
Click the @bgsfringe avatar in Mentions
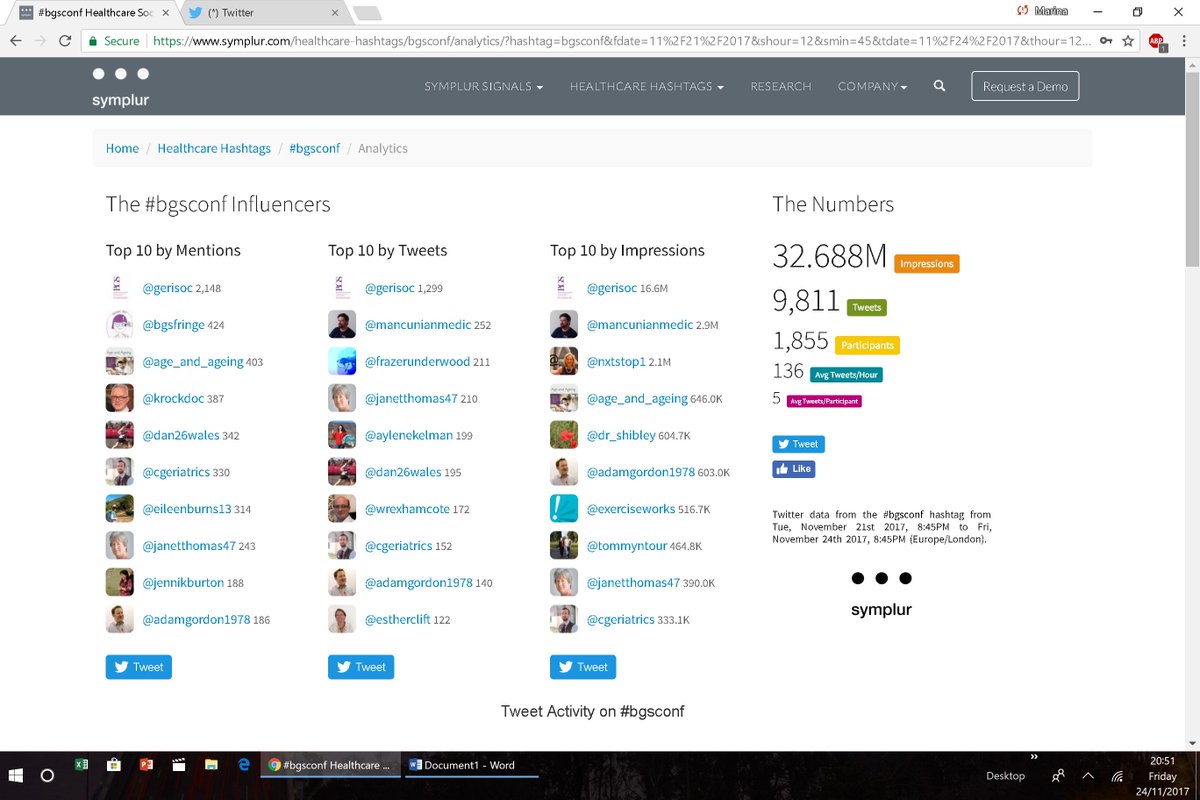(x=120, y=325)
